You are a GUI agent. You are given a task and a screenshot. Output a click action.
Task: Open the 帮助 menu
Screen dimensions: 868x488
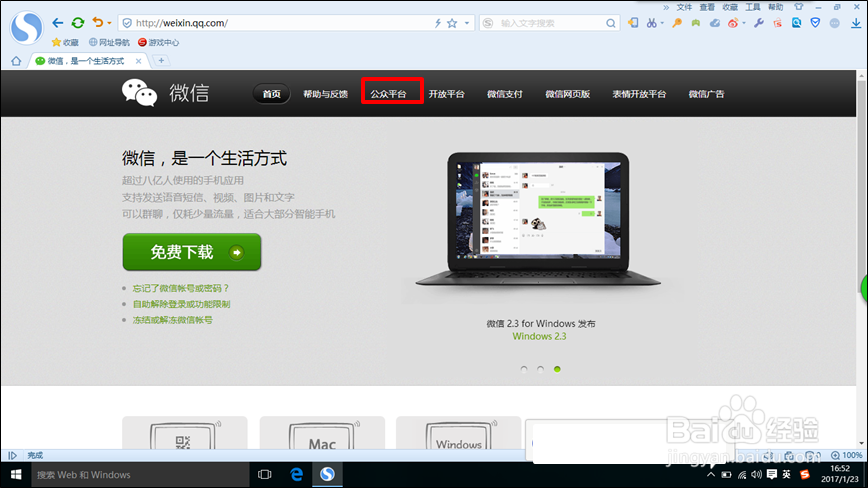(x=776, y=7)
